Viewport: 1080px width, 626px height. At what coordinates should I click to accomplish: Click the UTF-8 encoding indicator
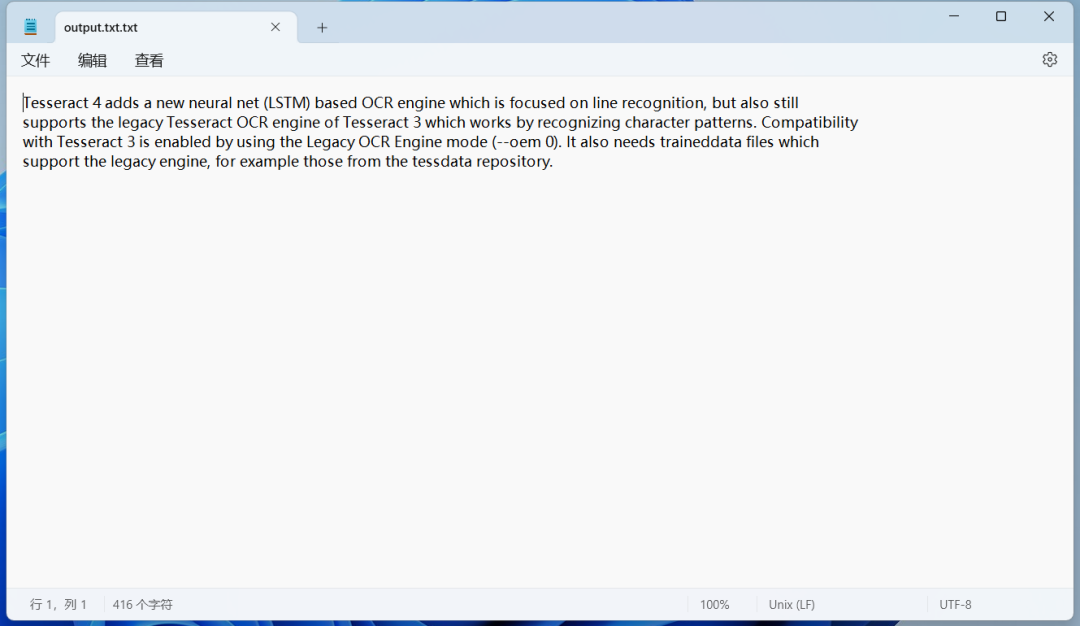(x=955, y=605)
